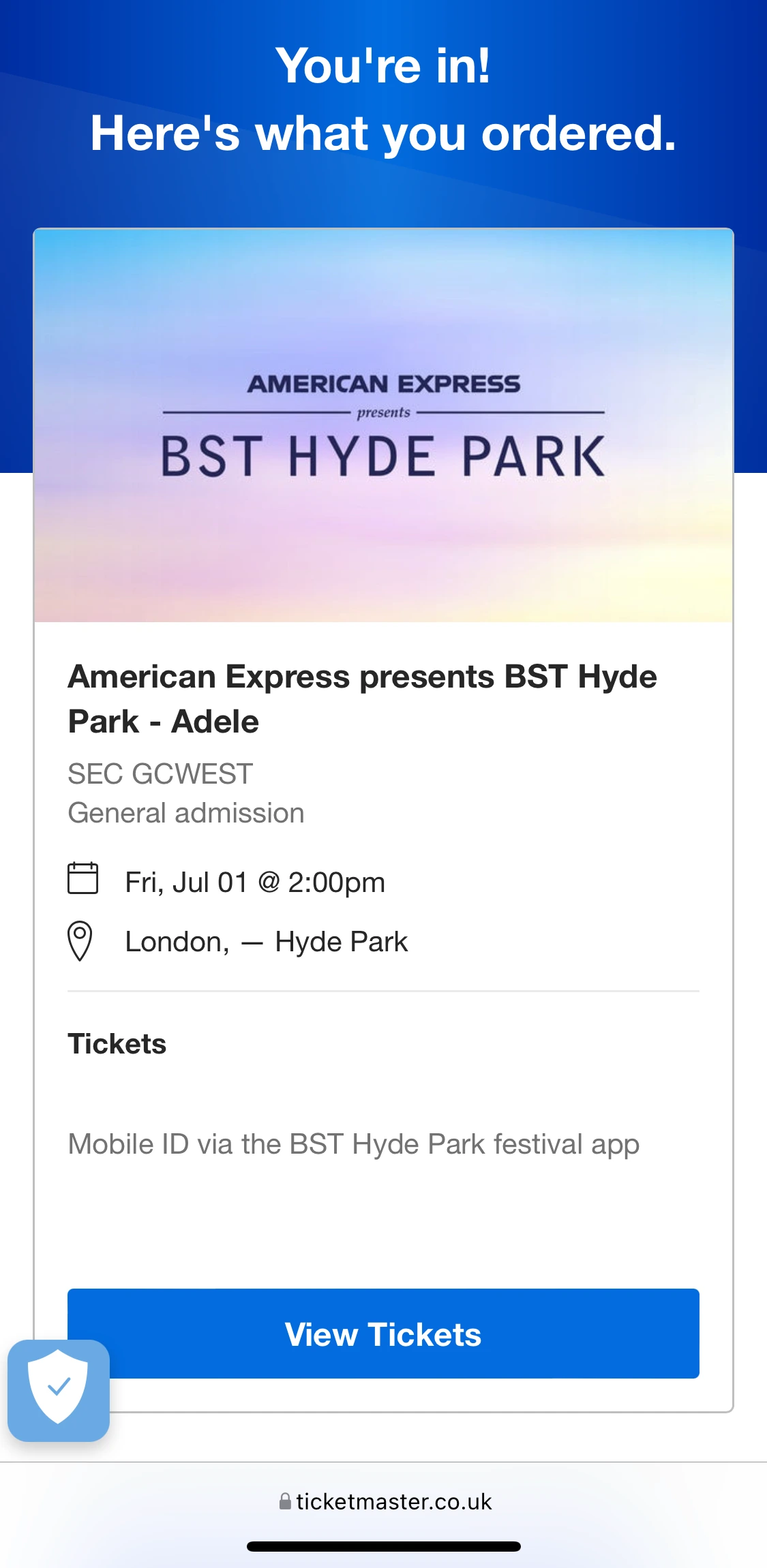This screenshot has width=767, height=1568.
Task: Open the ticketmaster.co.uk address bar
Action: (385, 1501)
